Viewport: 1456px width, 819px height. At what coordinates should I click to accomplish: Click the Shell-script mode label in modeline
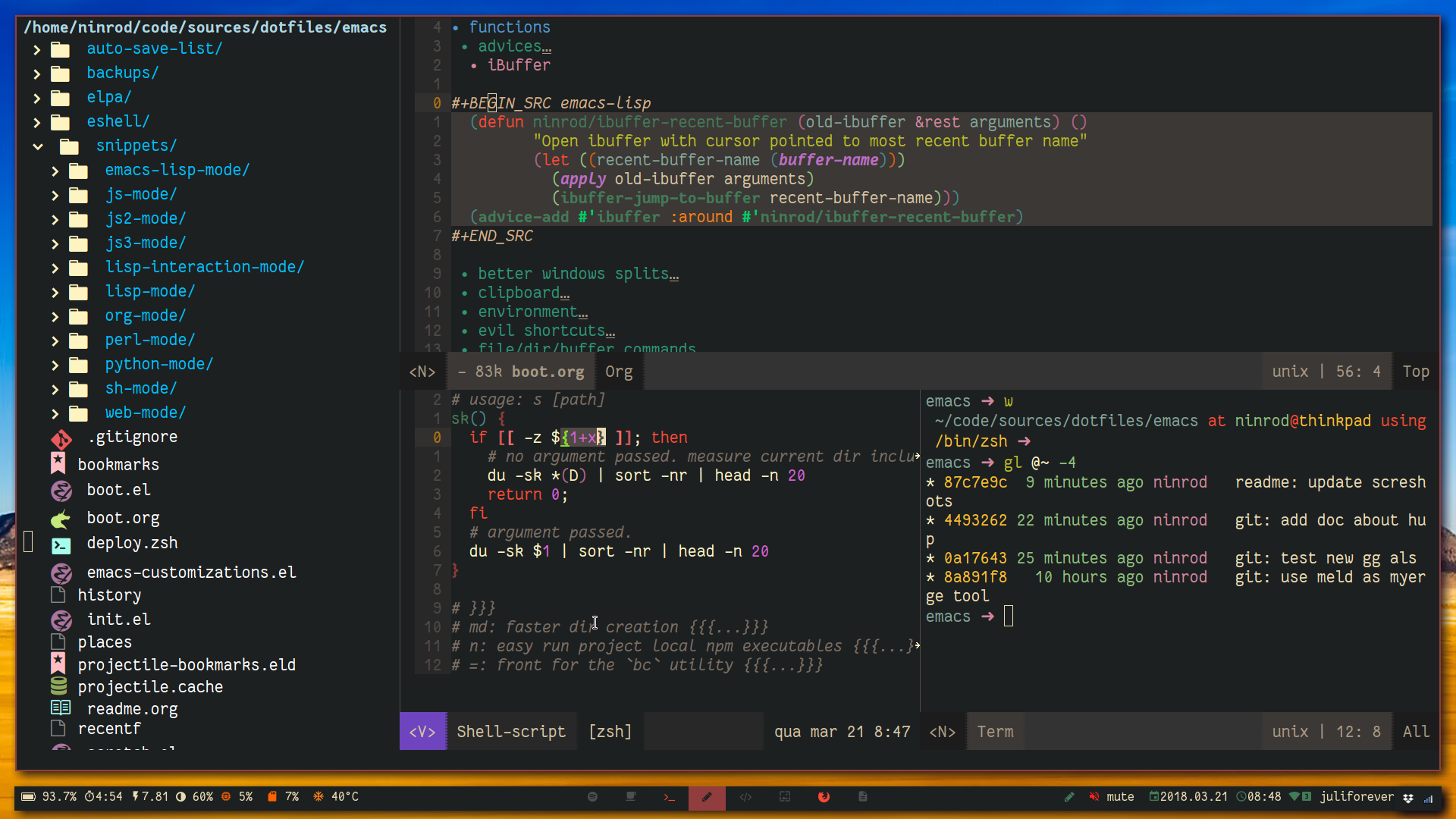click(x=511, y=732)
